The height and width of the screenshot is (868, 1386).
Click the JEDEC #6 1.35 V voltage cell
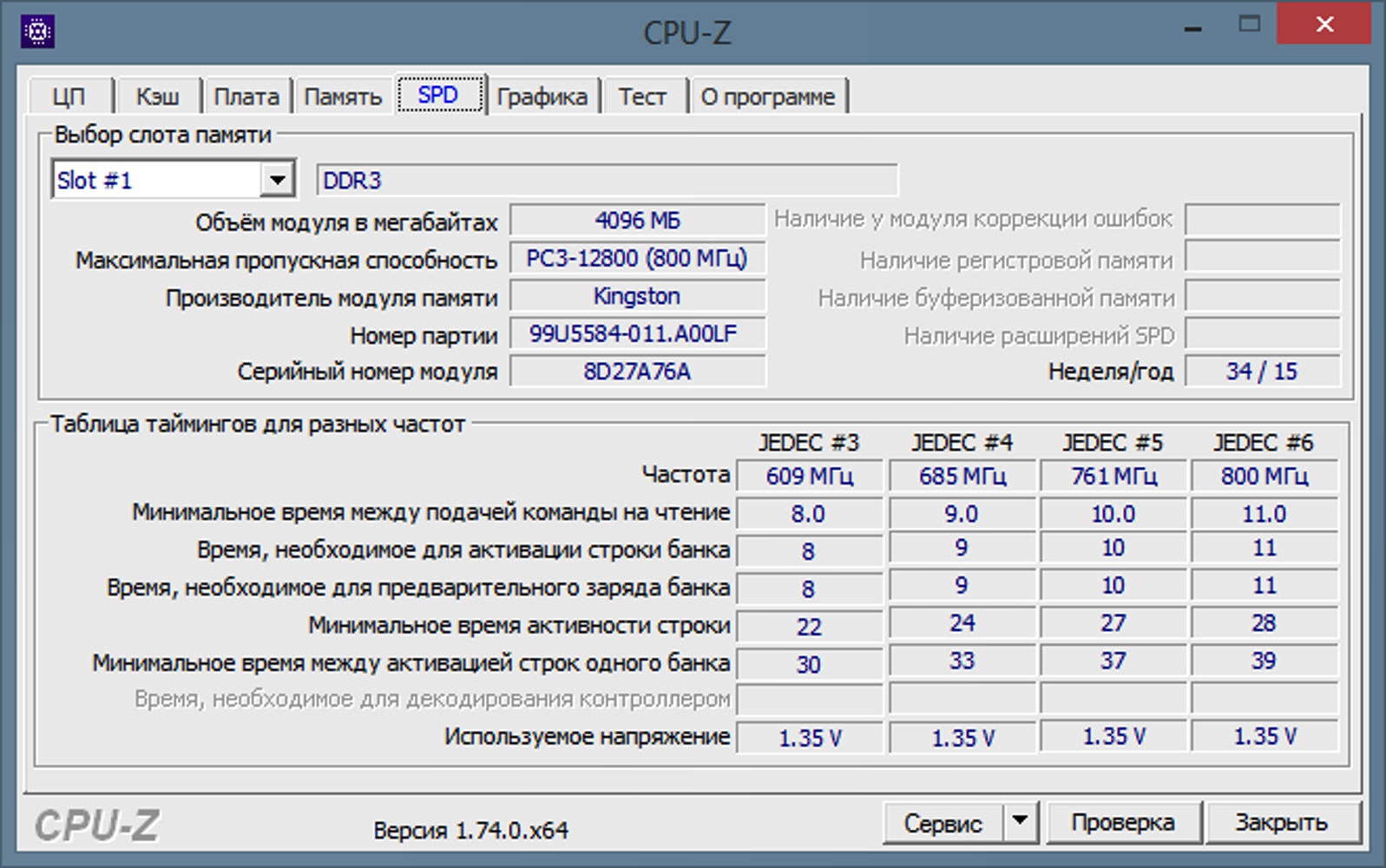click(1264, 736)
